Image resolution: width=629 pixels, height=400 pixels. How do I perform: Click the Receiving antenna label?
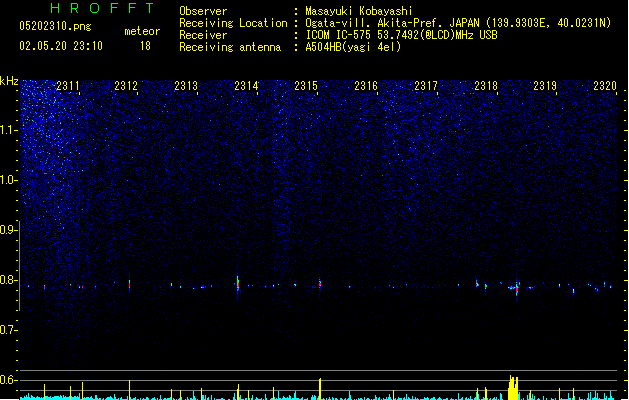click(230, 47)
